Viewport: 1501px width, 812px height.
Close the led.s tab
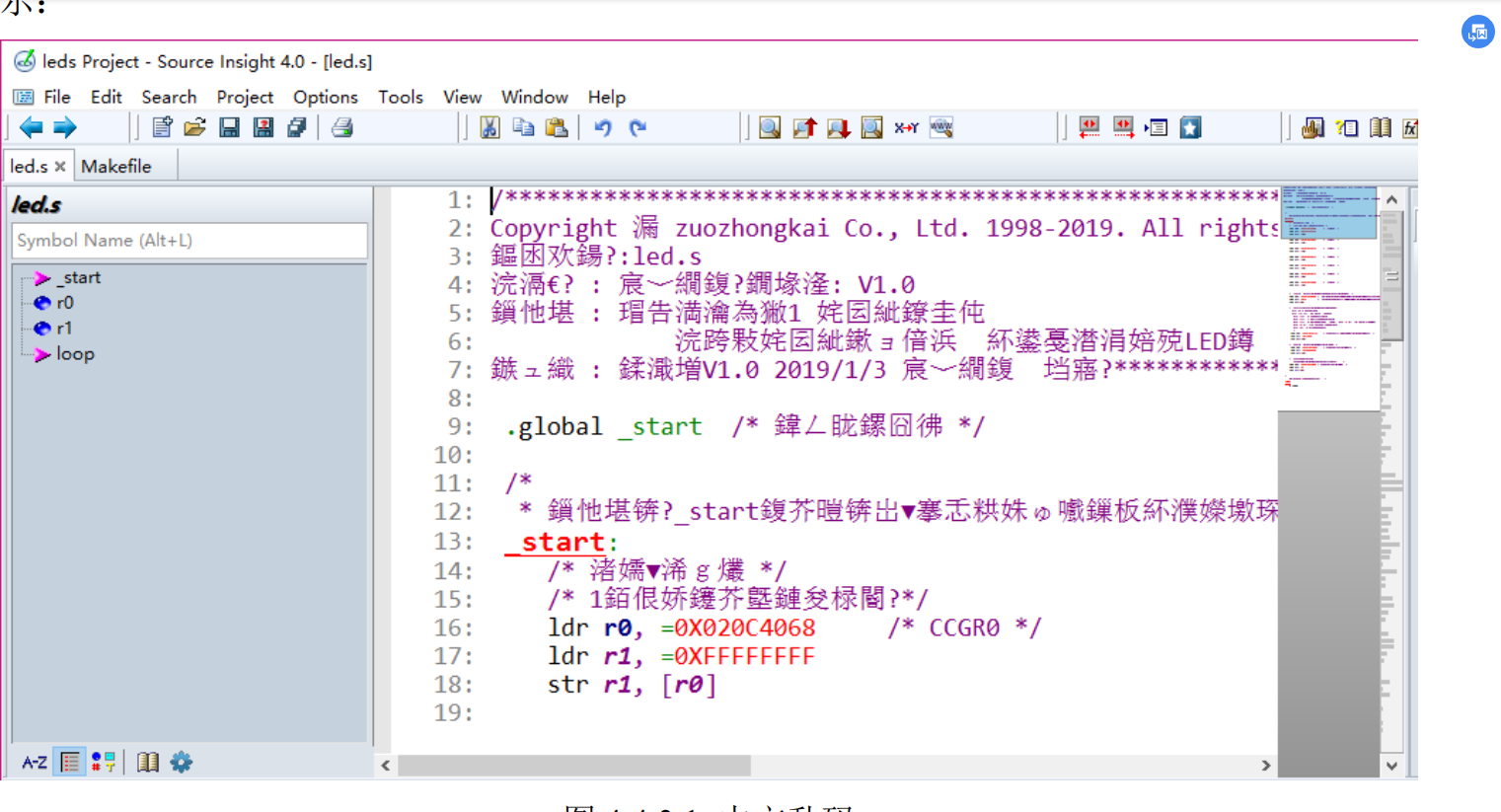pyautogui.click(x=60, y=167)
